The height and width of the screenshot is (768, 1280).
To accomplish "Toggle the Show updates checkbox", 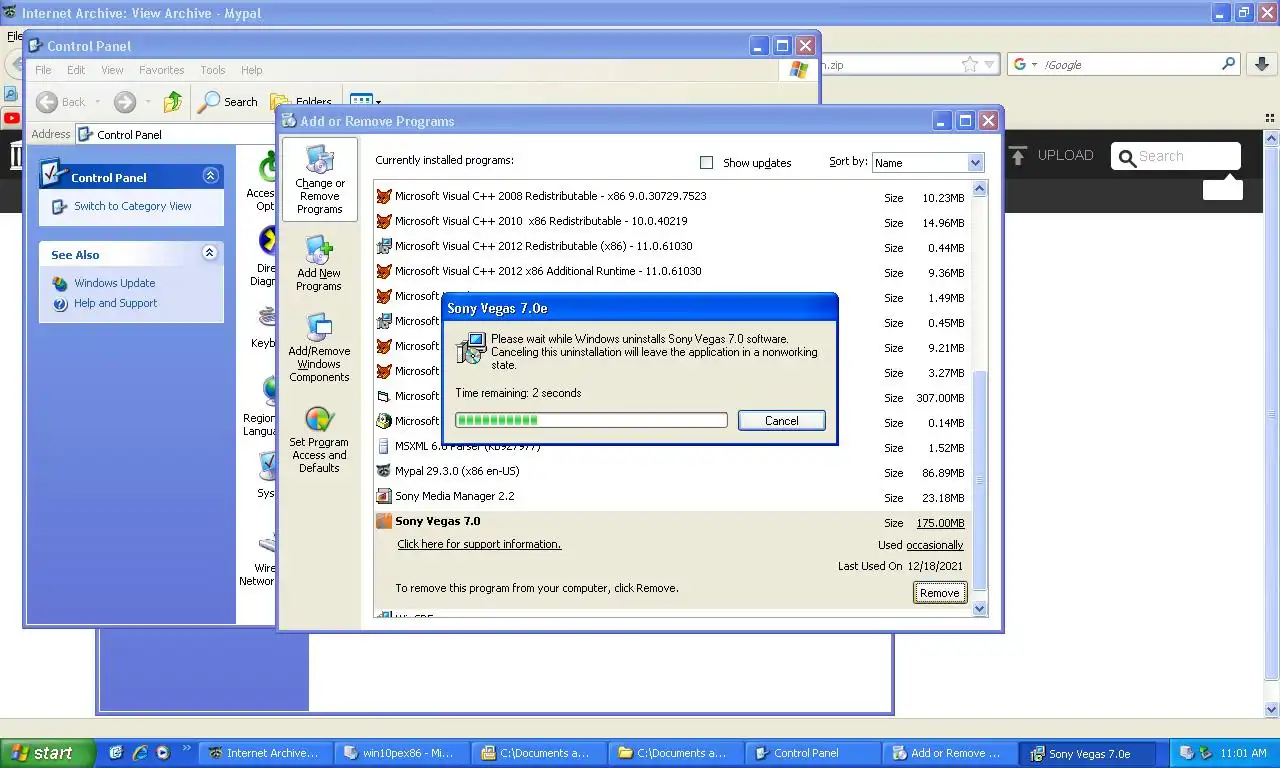I will point(707,162).
